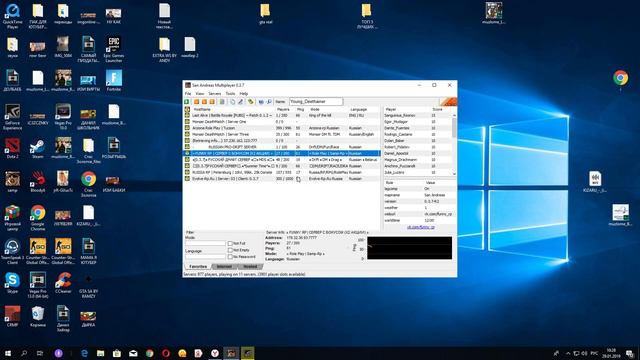Select the RUSSIA RP | Petersburg server

pyautogui.click(x=282, y=172)
